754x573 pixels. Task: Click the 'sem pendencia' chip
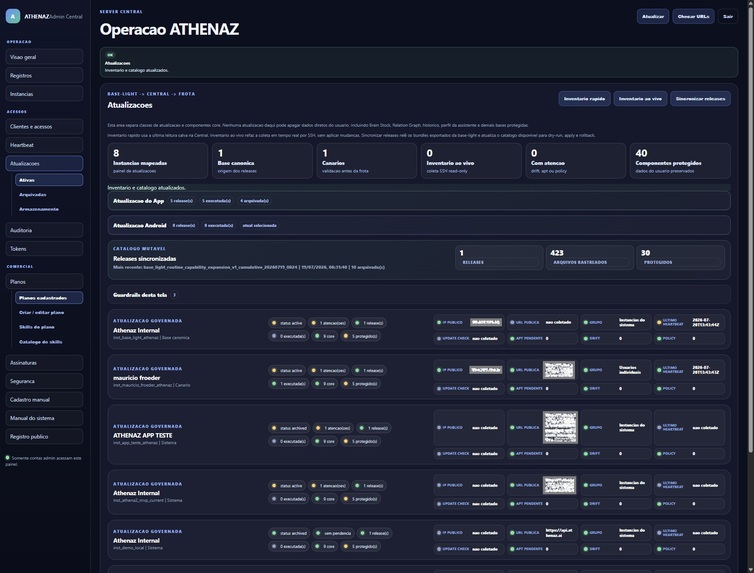334,533
